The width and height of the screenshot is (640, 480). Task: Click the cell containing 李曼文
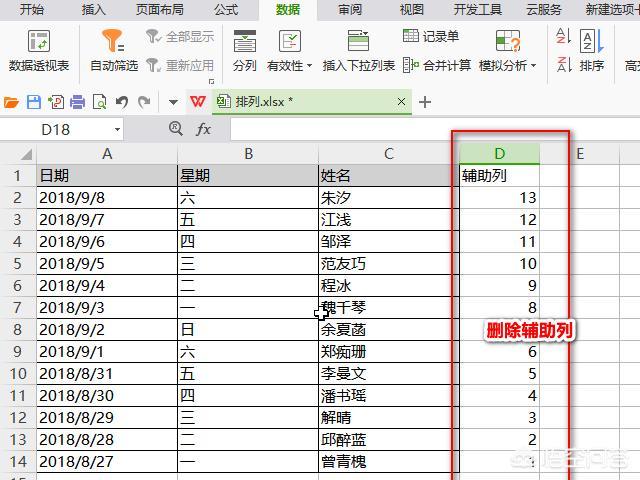click(389, 373)
